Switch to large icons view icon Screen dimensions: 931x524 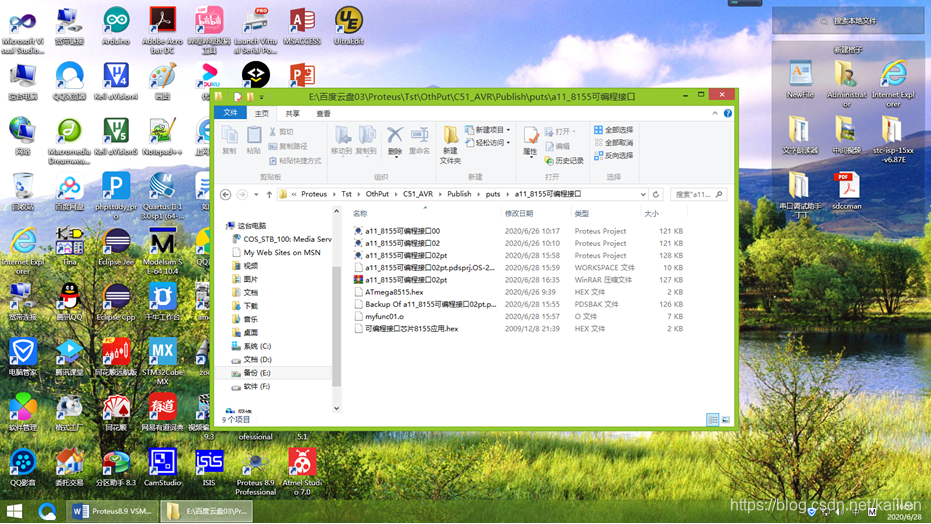click(725, 420)
